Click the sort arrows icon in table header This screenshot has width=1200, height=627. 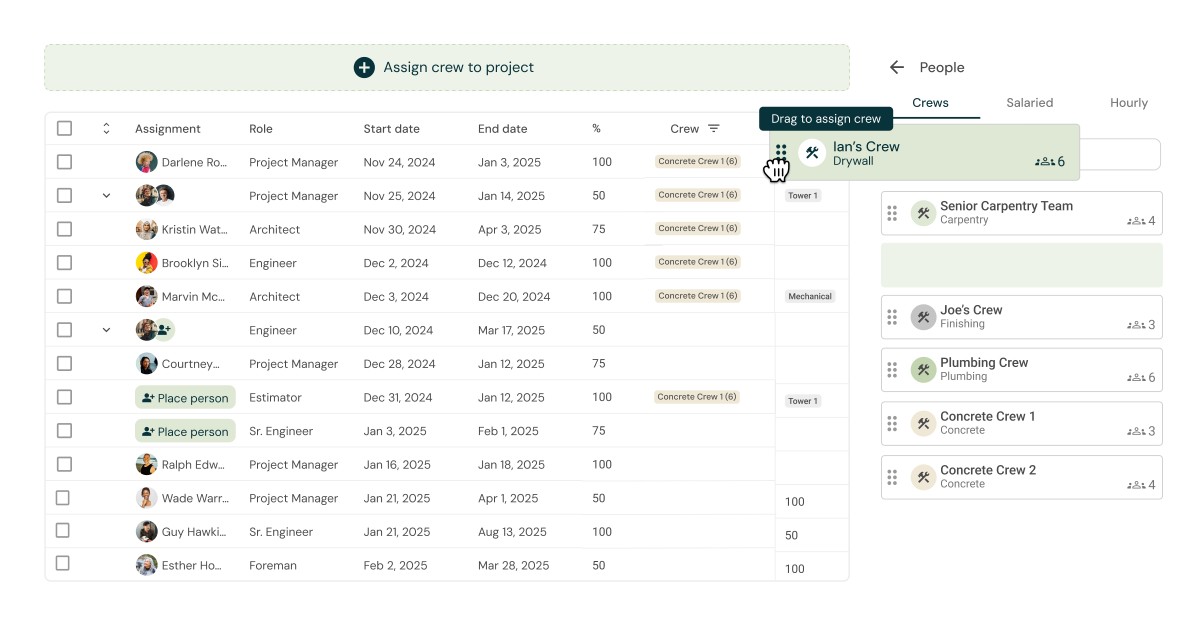pos(106,128)
